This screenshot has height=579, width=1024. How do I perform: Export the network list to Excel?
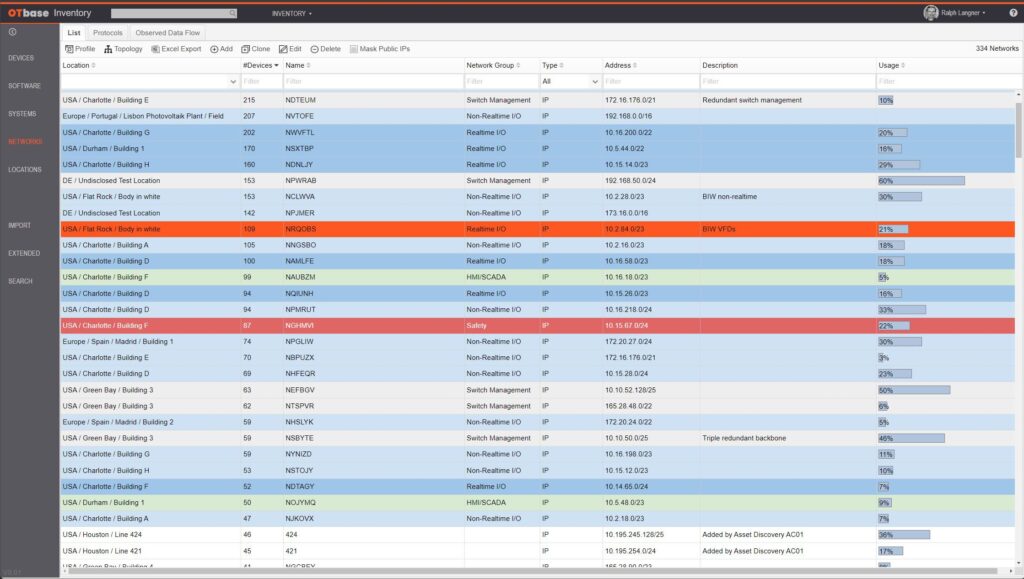point(176,49)
